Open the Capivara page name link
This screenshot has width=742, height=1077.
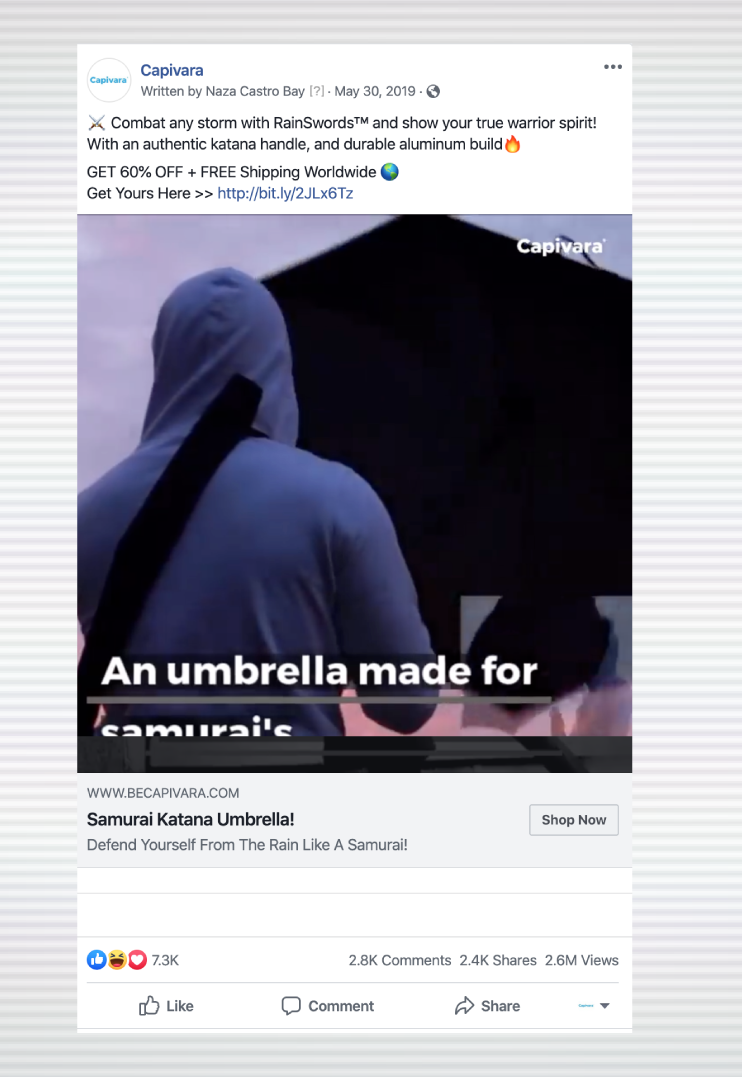coord(172,70)
